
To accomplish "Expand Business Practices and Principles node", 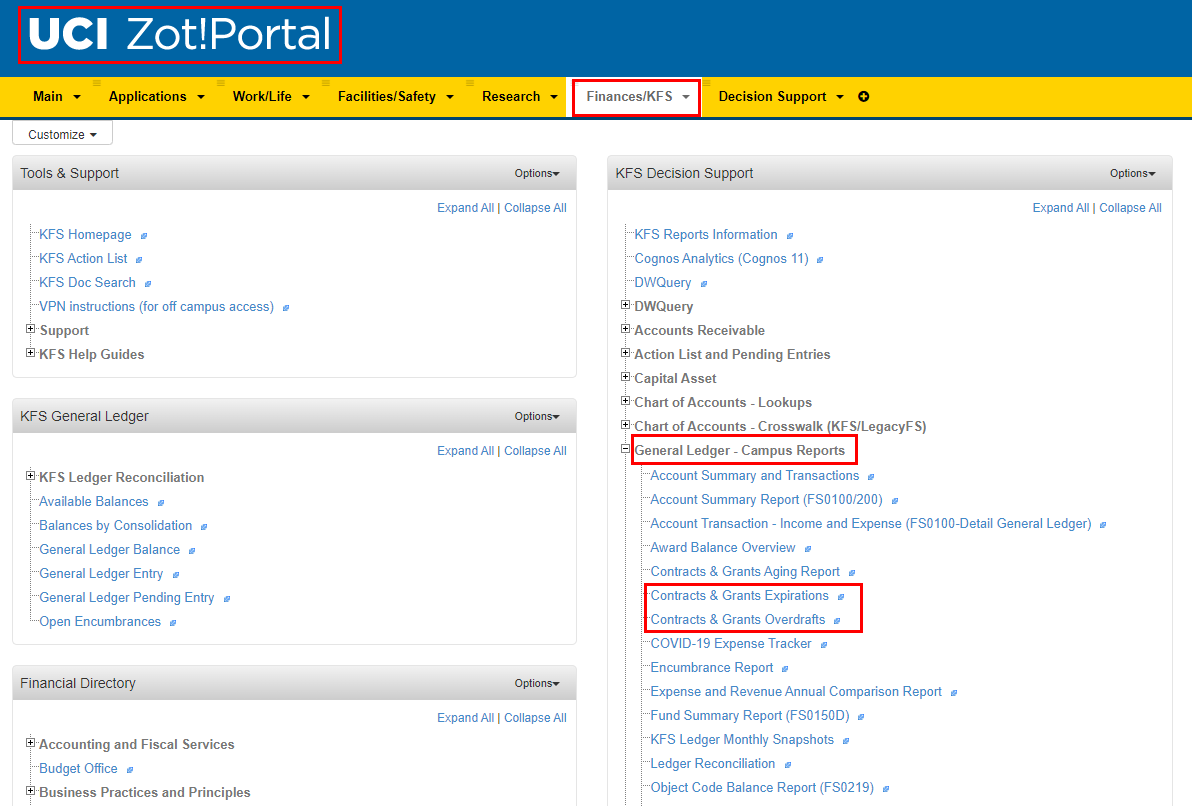I will click(x=31, y=791).
